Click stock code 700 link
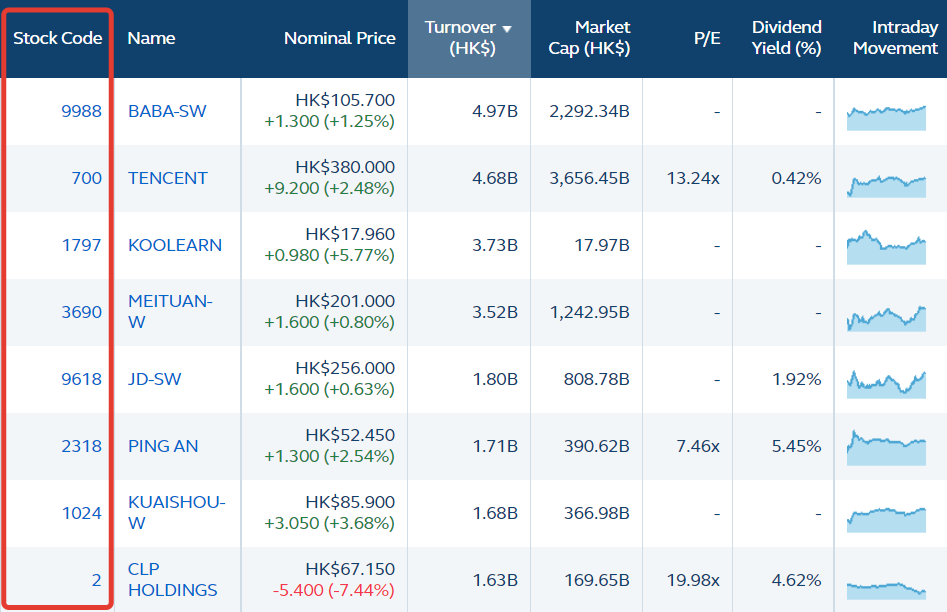The width and height of the screenshot is (947, 612). 86,178
